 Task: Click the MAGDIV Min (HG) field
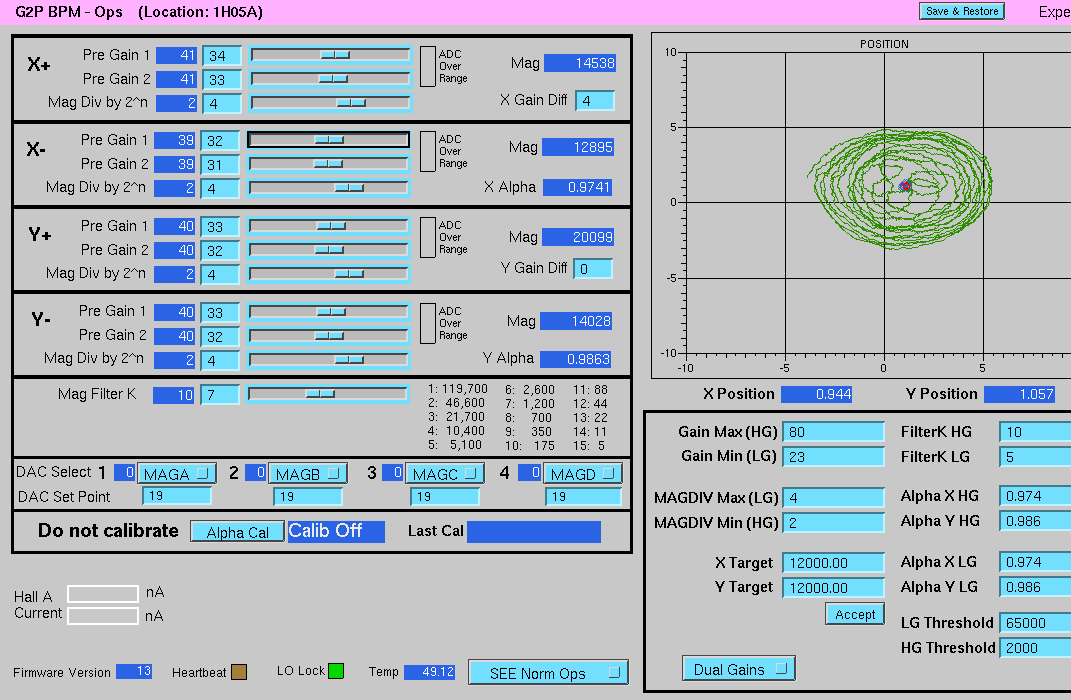[833, 522]
